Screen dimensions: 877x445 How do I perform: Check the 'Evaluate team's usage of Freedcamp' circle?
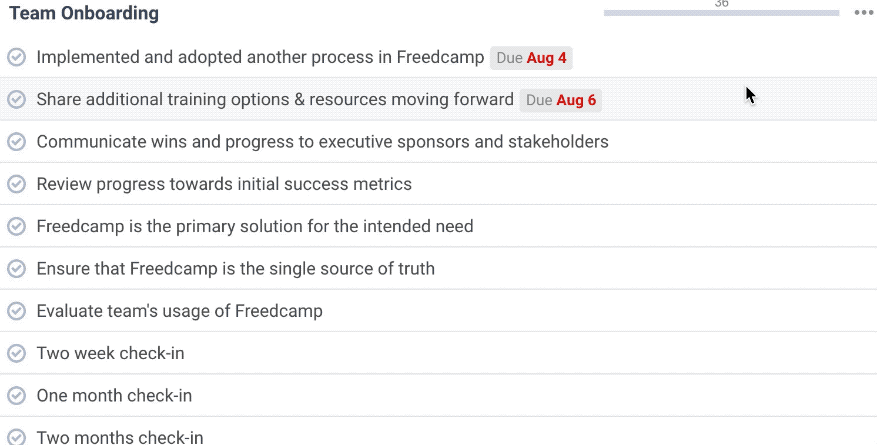[x=16, y=311]
